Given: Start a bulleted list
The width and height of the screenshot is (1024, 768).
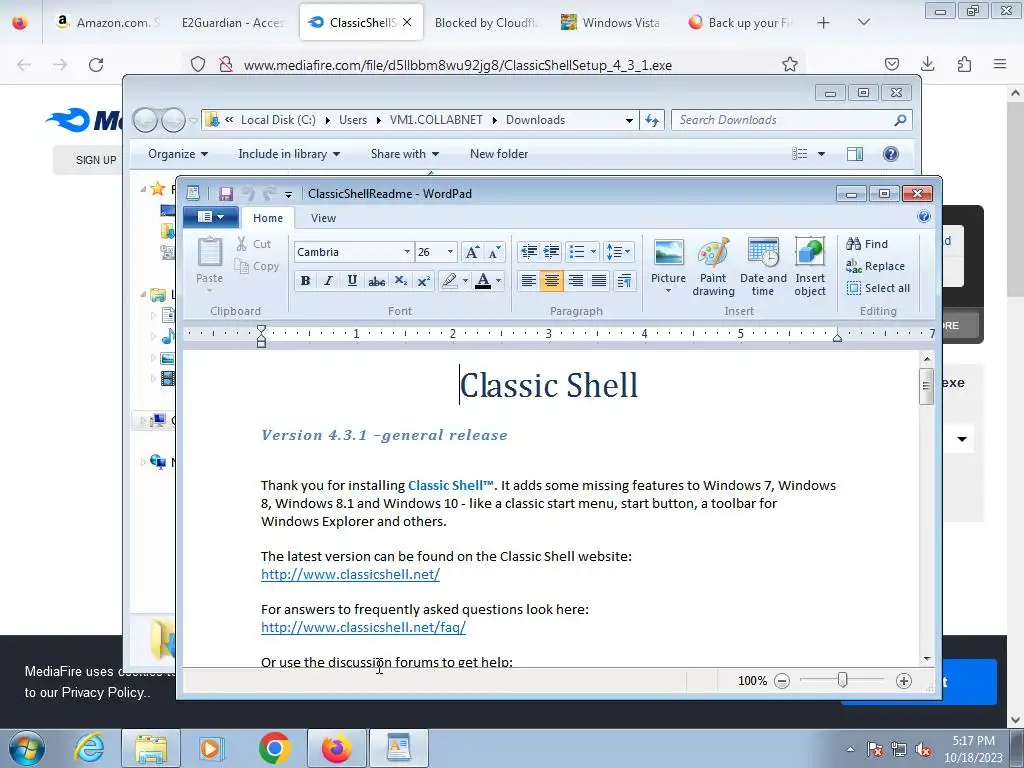Looking at the screenshot, I should point(577,251).
